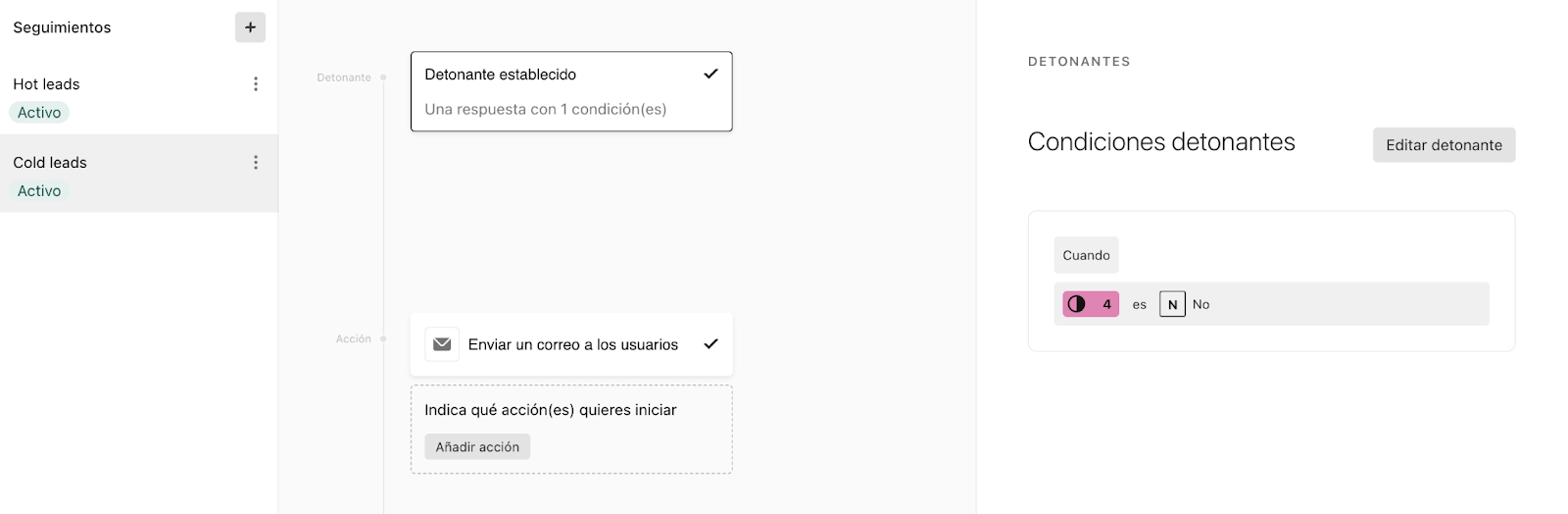Toggle Activo status under Cold leads
Viewport: 1568px width, 514px height.
(x=39, y=191)
